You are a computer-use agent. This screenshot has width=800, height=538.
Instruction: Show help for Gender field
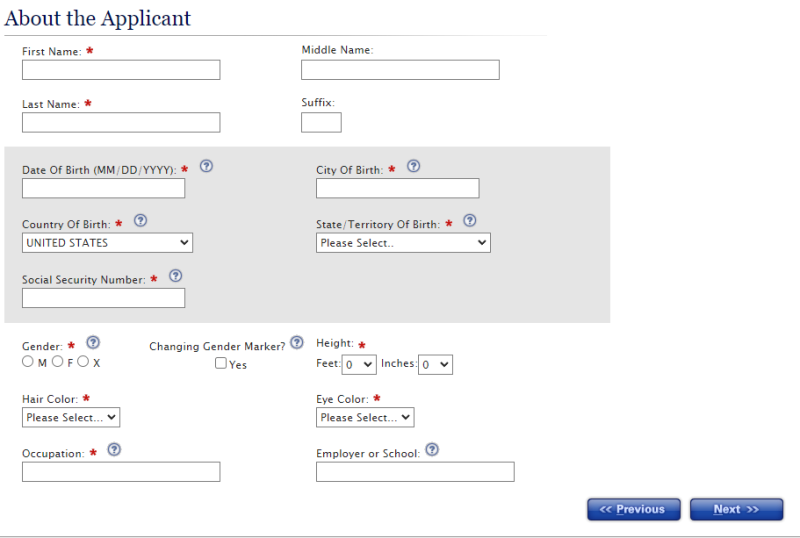(93, 342)
